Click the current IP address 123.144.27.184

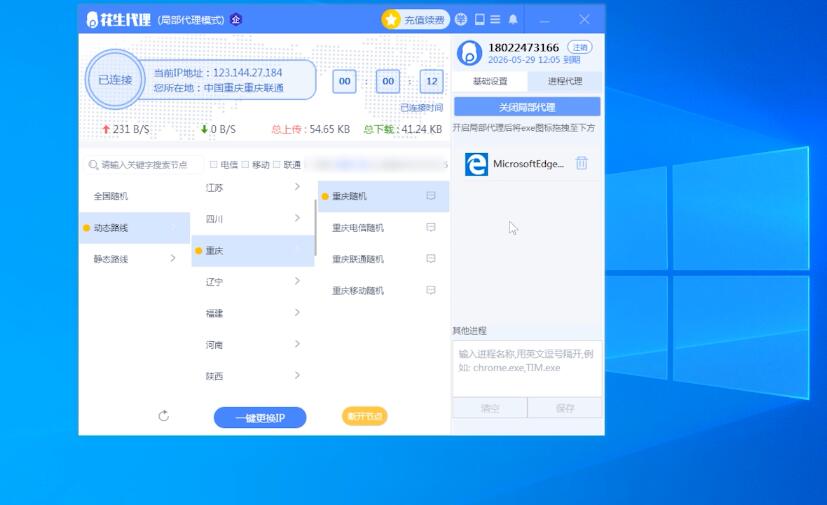tap(247, 73)
